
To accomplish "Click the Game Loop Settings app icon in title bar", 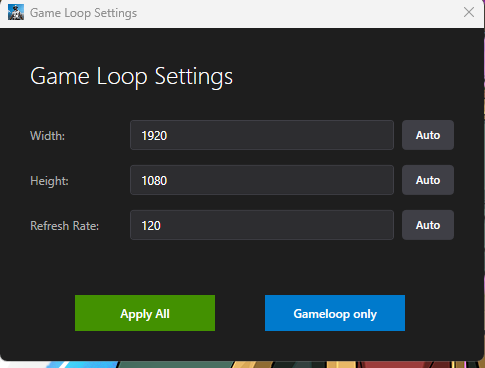I will 16,12.
